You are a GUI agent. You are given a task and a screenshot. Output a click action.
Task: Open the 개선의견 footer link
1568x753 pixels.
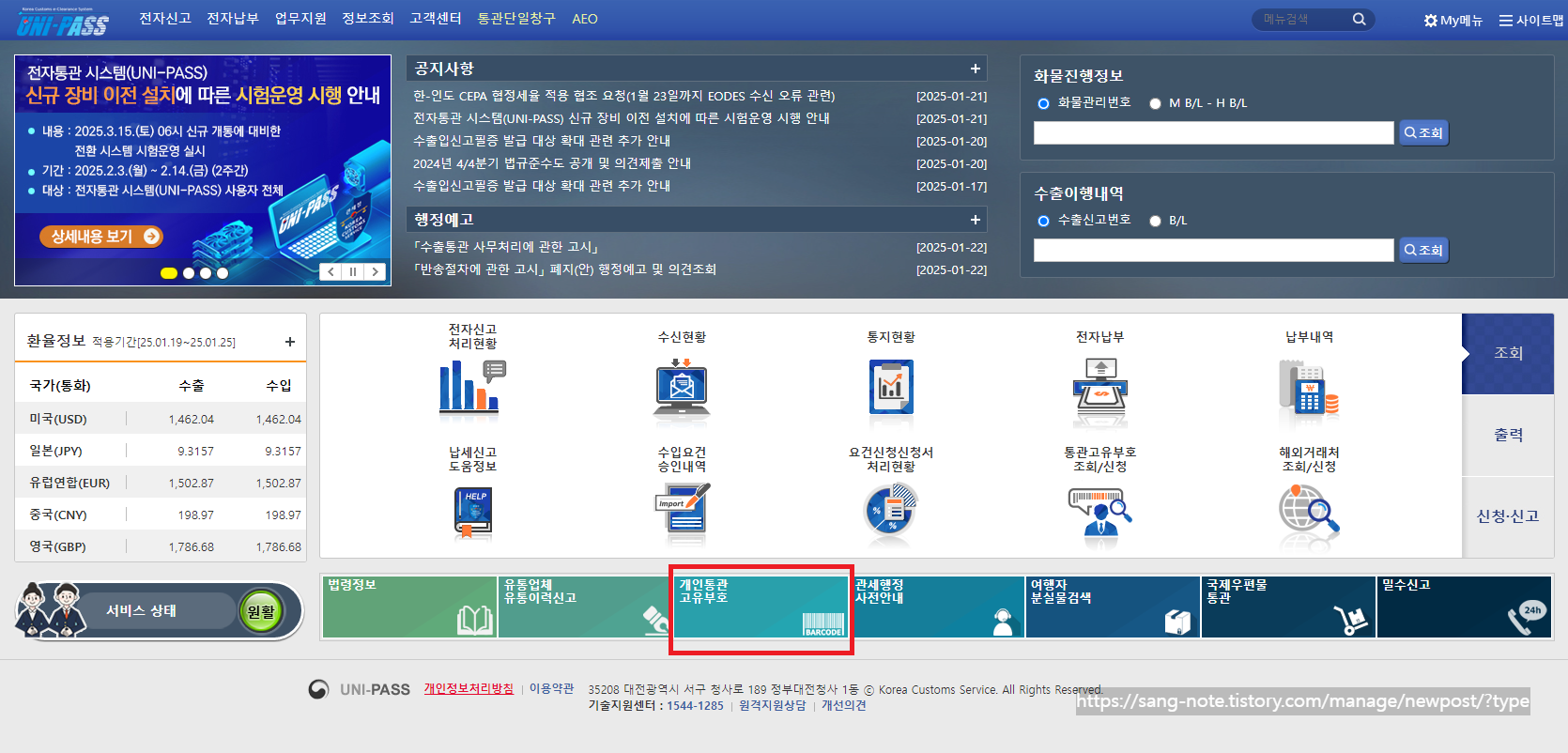click(844, 705)
